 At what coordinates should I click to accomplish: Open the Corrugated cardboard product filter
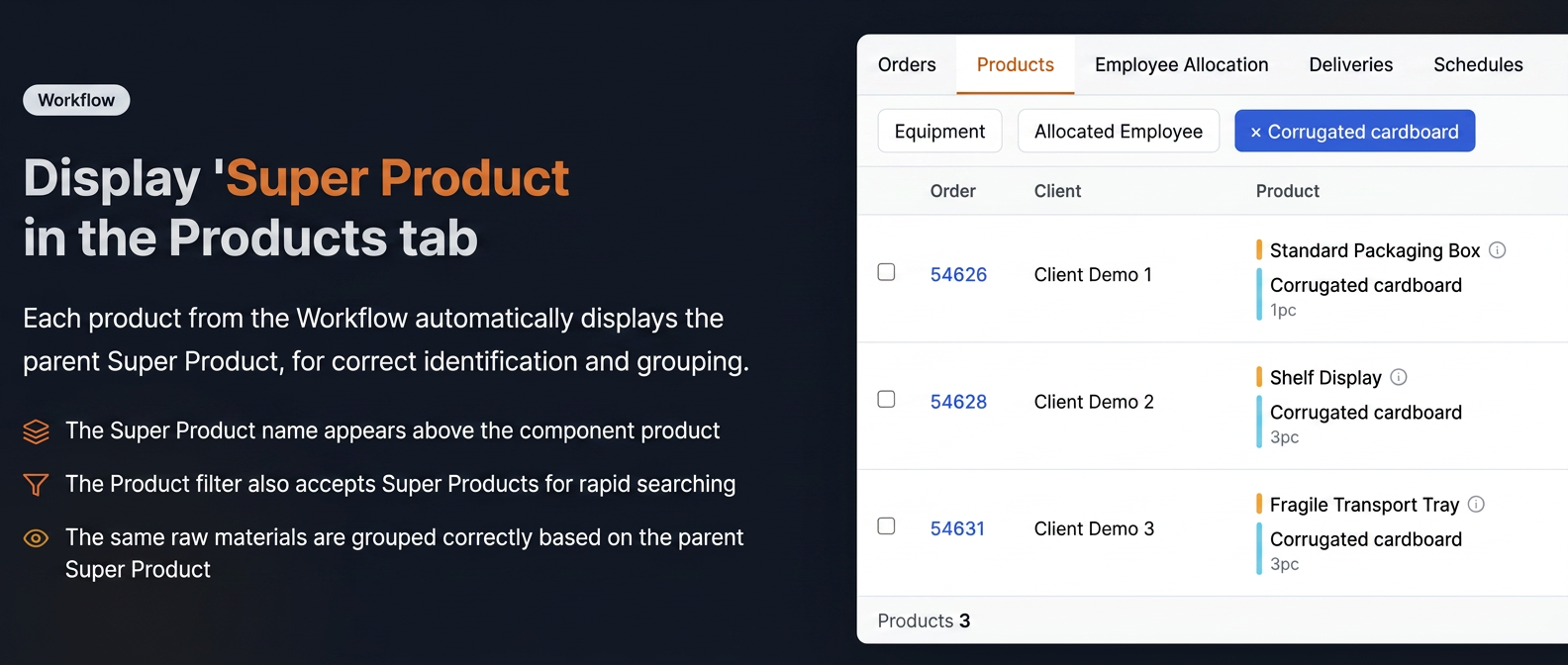click(x=1363, y=132)
